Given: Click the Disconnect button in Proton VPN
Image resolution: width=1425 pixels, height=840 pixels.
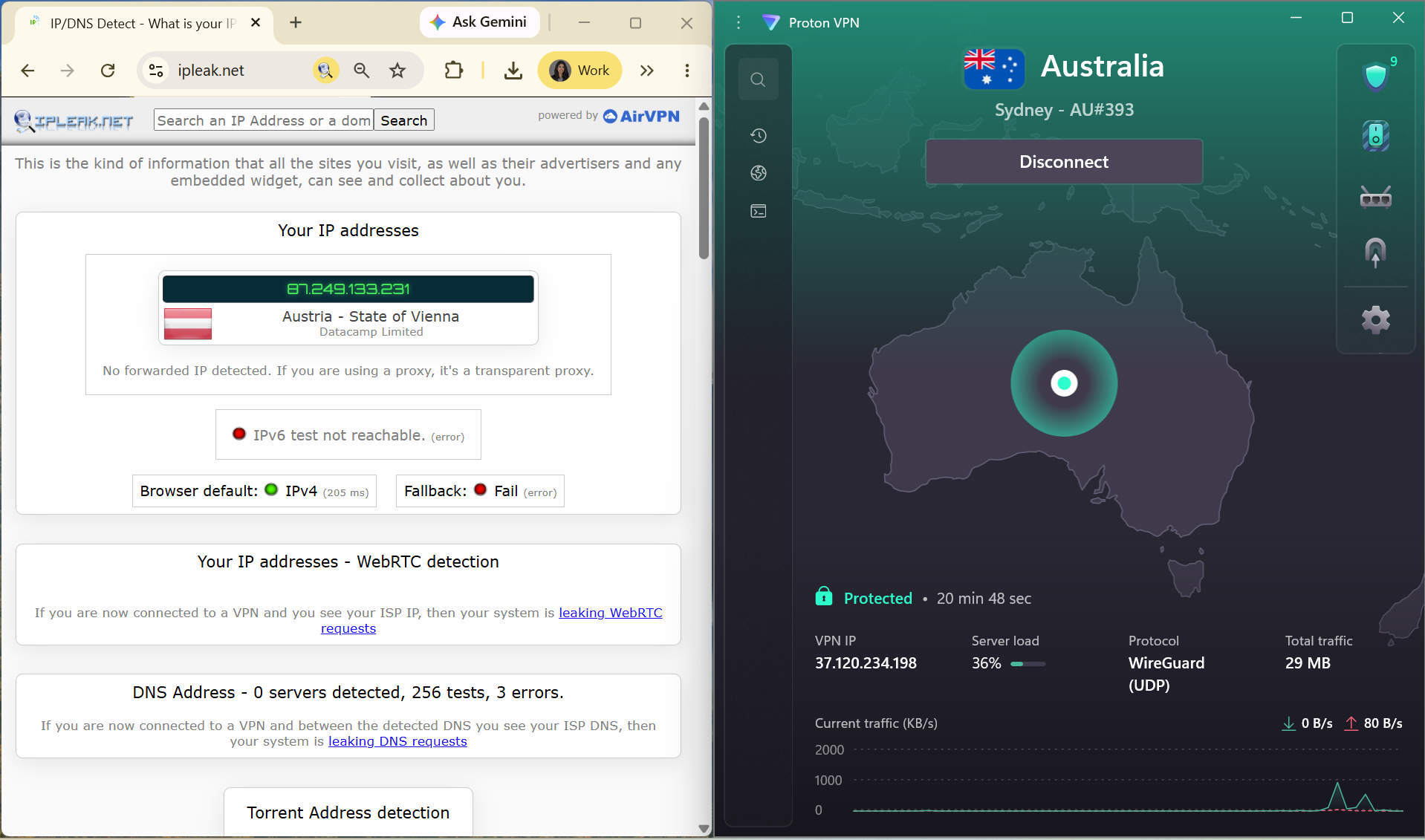Looking at the screenshot, I should coord(1063,162).
